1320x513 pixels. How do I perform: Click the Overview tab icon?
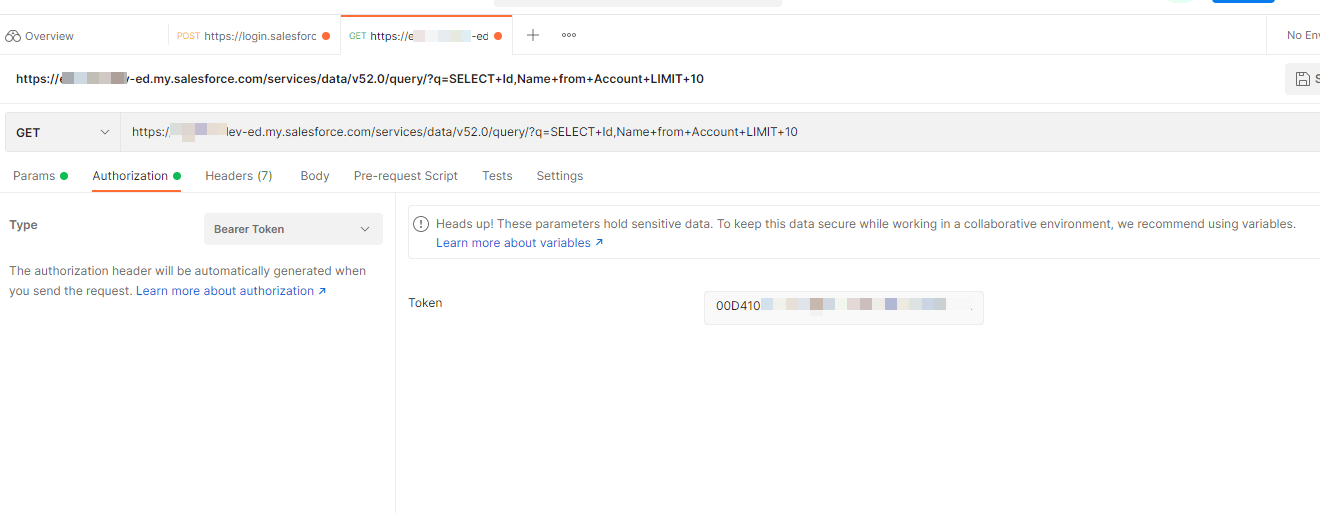coord(13,36)
